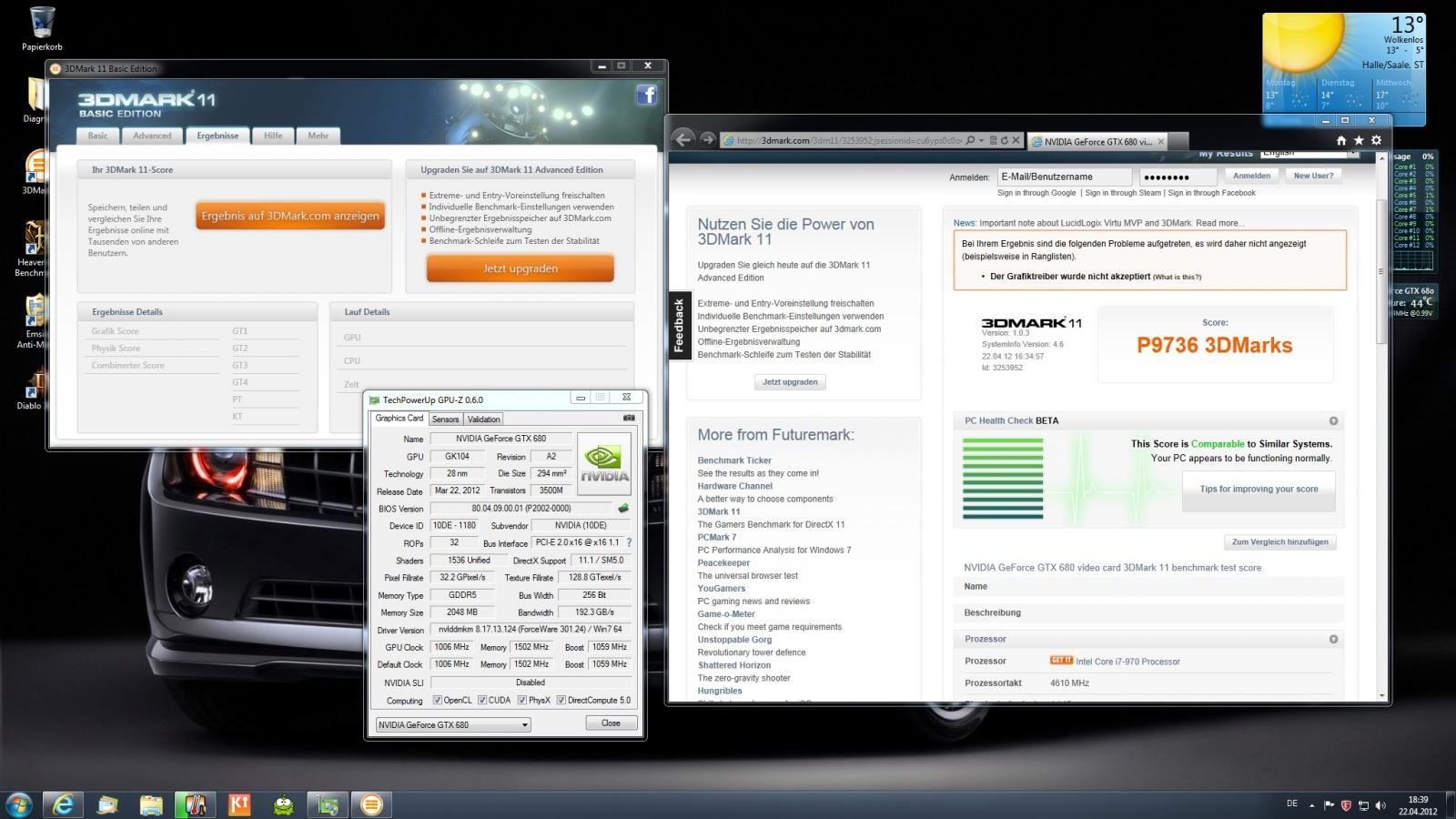Open the browser Tools gear icon
This screenshot has width=1456, height=819.
click(x=1376, y=140)
